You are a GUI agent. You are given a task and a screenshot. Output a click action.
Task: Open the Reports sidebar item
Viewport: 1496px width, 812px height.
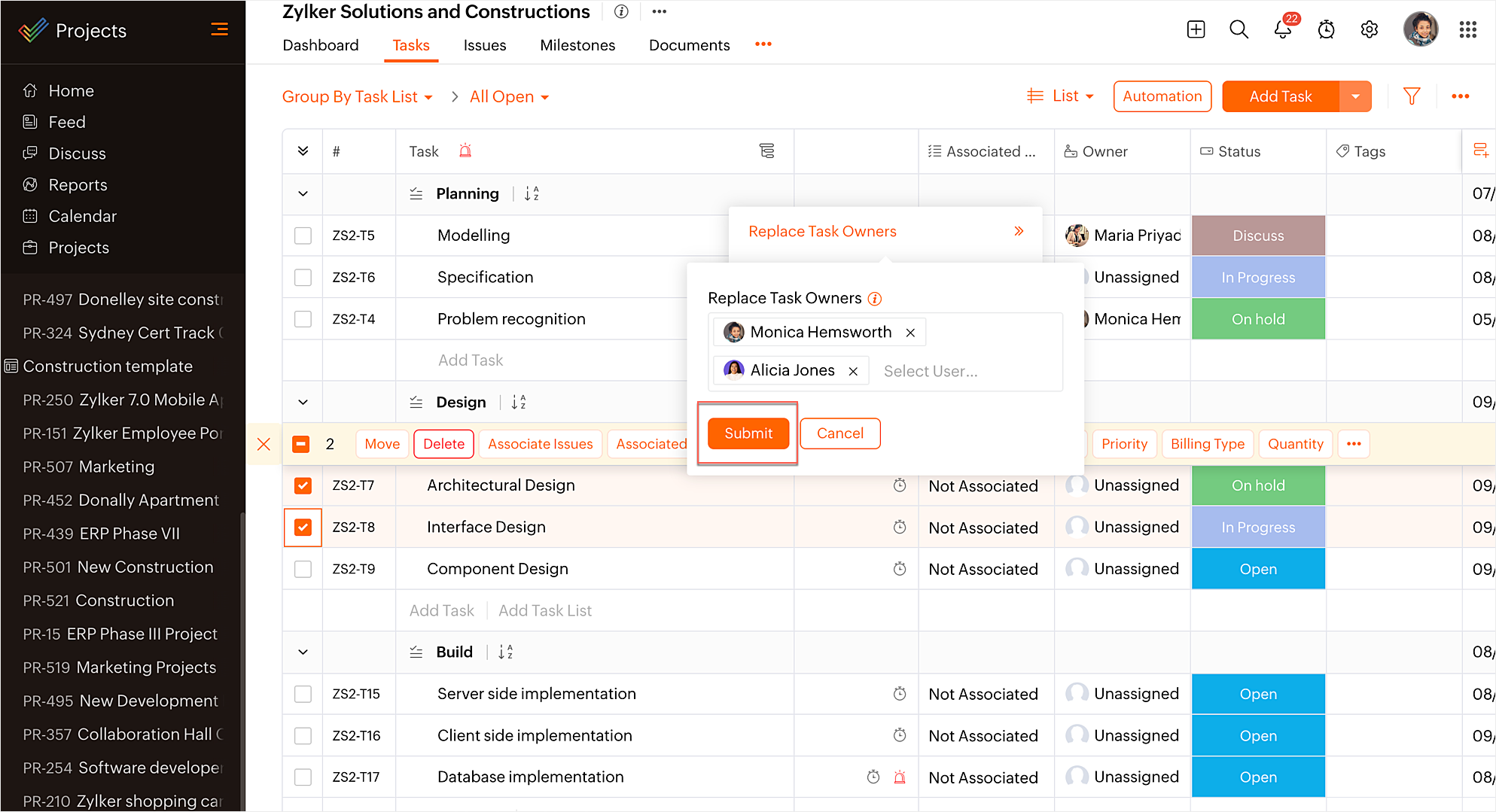coord(78,185)
